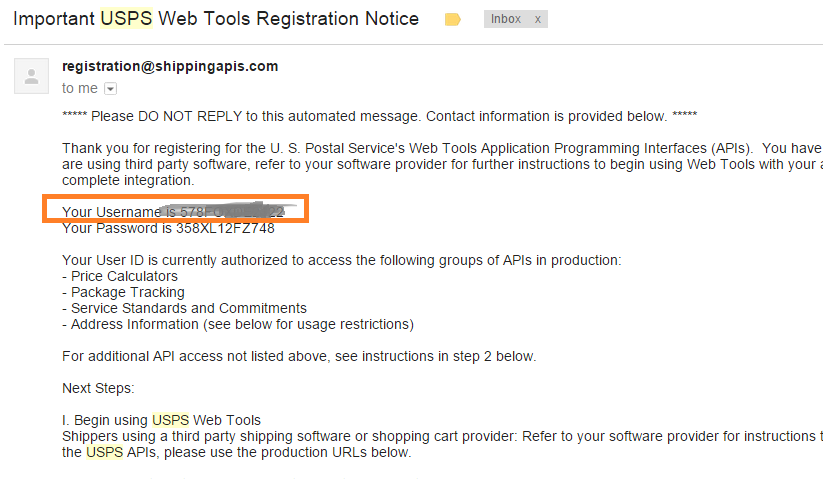Click the 'to me' recipient text
823x479 pixels.
(x=80, y=89)
